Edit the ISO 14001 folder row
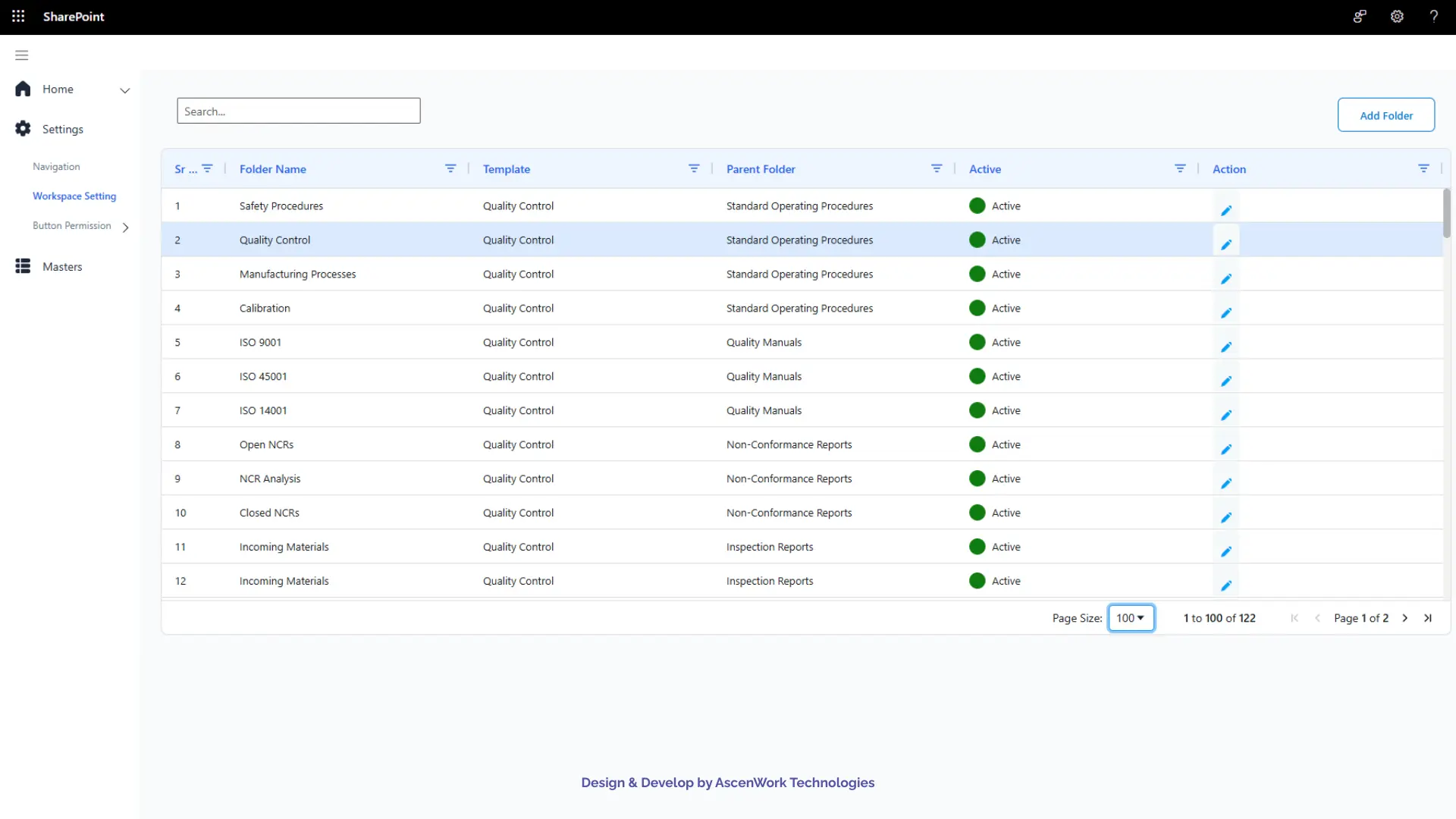Screen dimensions: 1456x819 1226,415
